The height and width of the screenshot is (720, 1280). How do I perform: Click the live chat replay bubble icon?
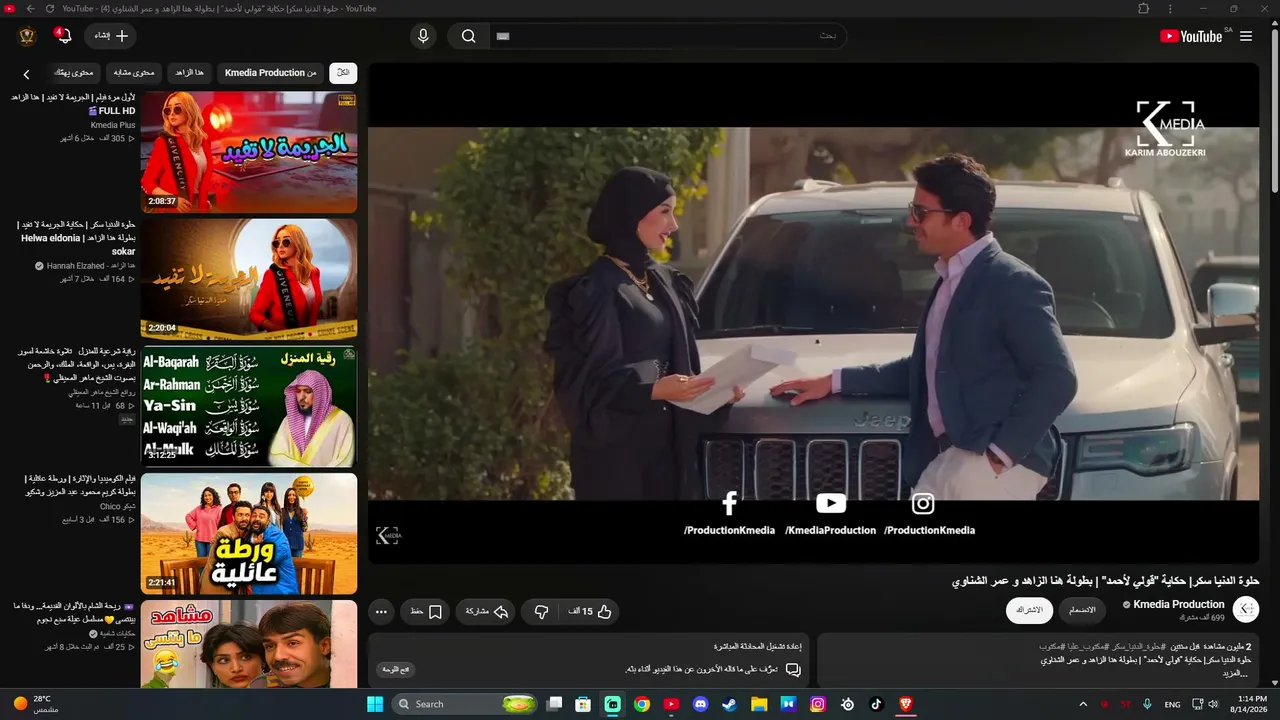(x=793, y=669)
